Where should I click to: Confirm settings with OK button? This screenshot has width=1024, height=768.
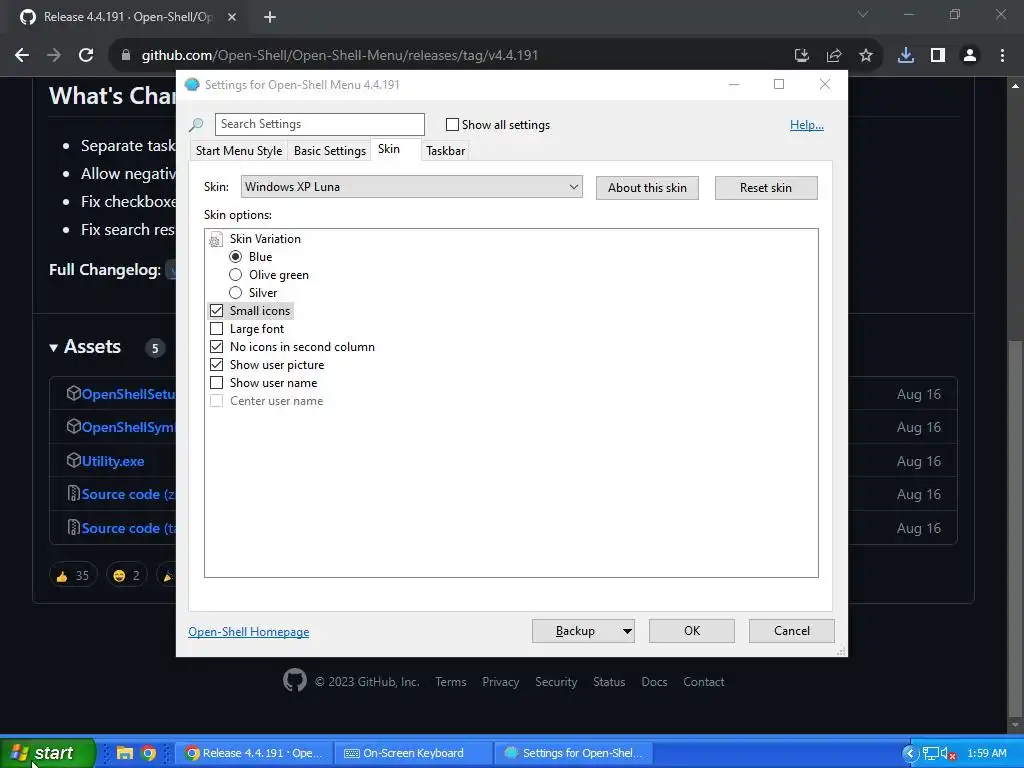[x=692, y=631]
